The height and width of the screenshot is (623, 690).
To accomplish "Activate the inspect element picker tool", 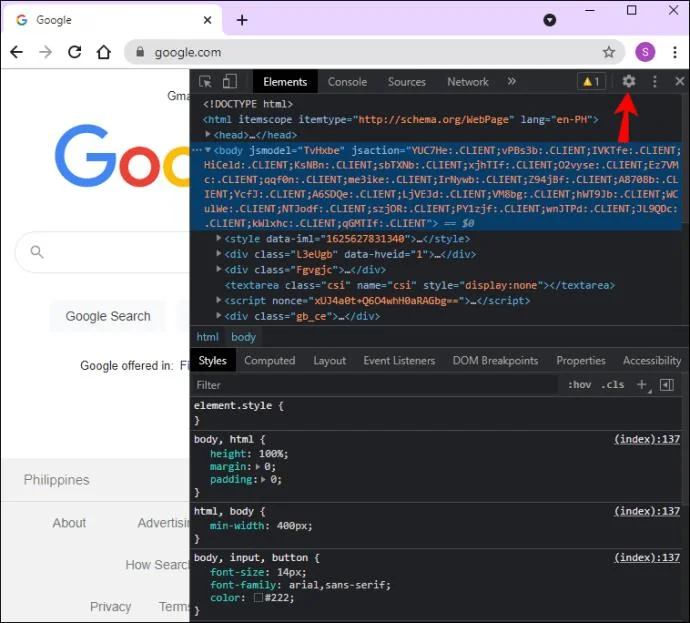I will point(205,82).
